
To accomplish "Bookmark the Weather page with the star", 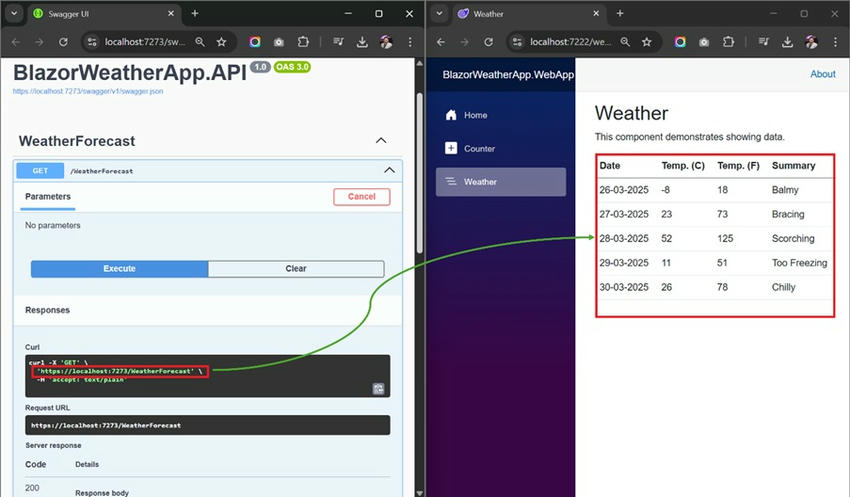I will pos(647,42).
